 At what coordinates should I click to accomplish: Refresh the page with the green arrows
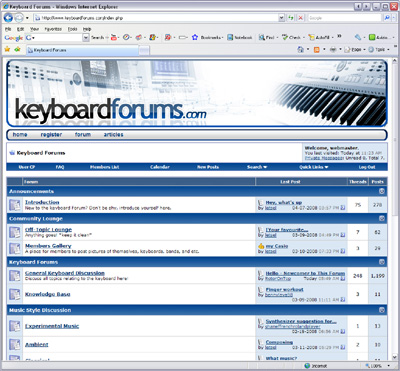291,18
